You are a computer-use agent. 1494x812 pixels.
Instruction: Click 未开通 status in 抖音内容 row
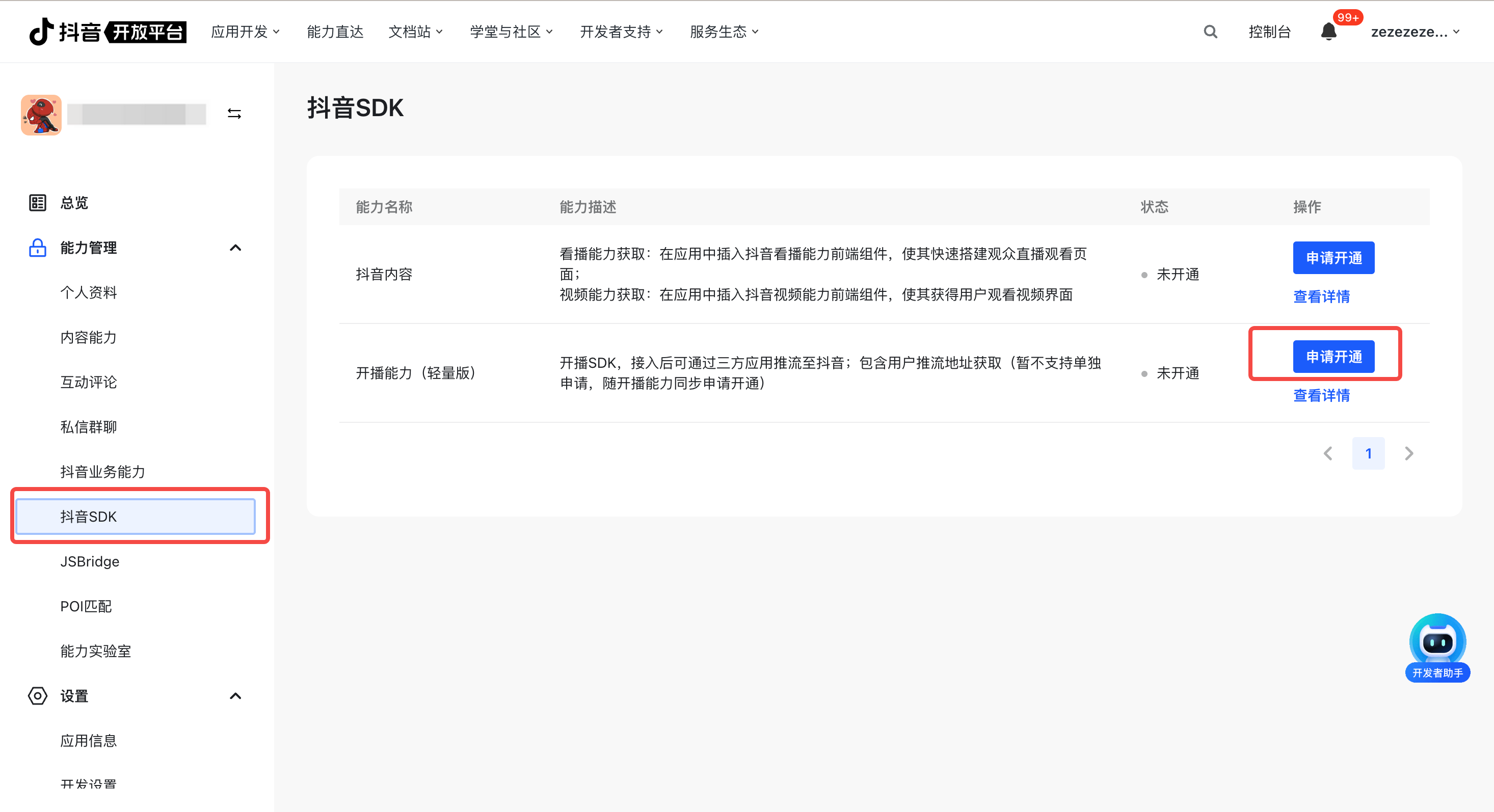pyautogui.click(x=1170, y=274)
